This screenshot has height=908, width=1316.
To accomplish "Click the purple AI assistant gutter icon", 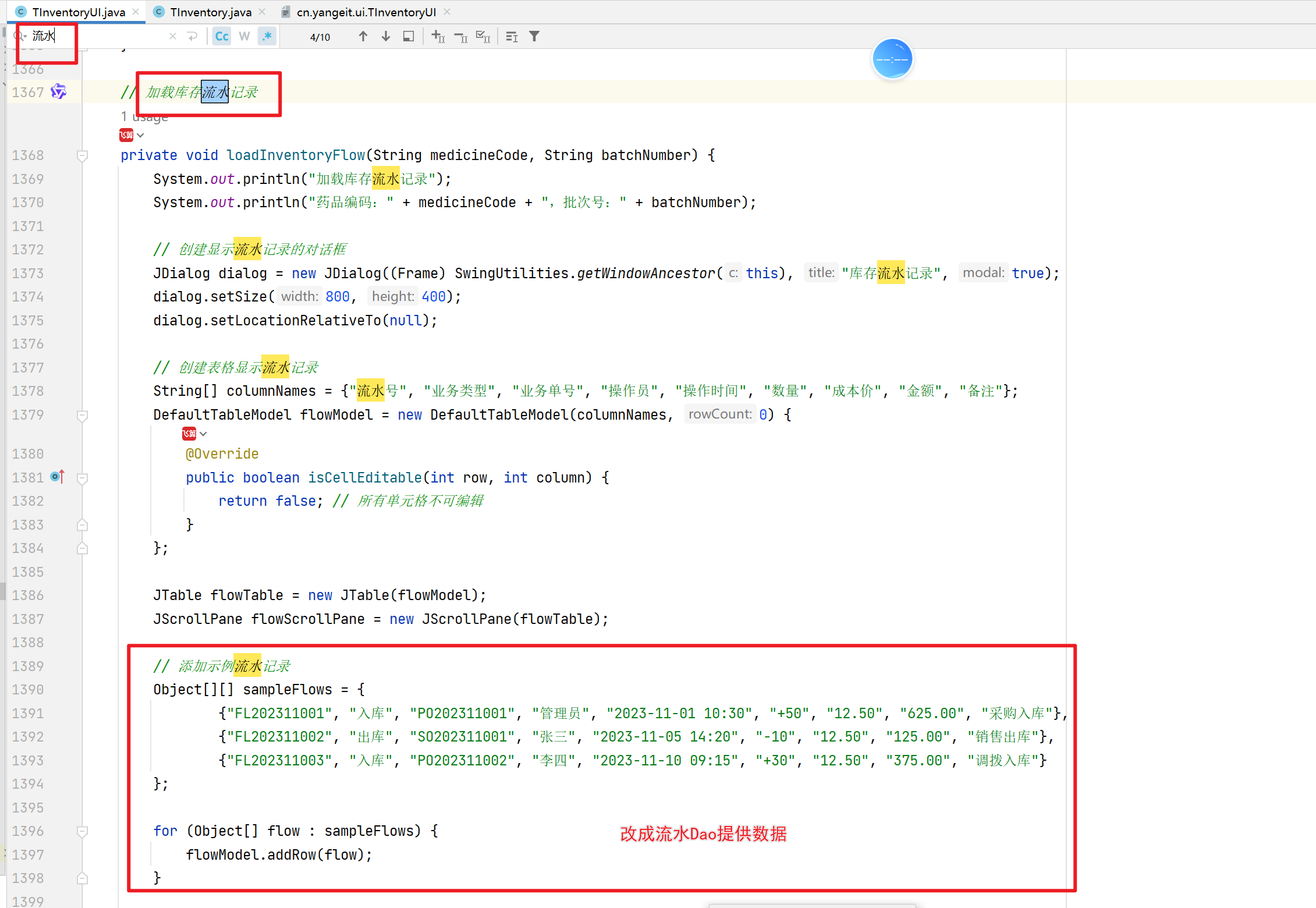I will point(58,91).
